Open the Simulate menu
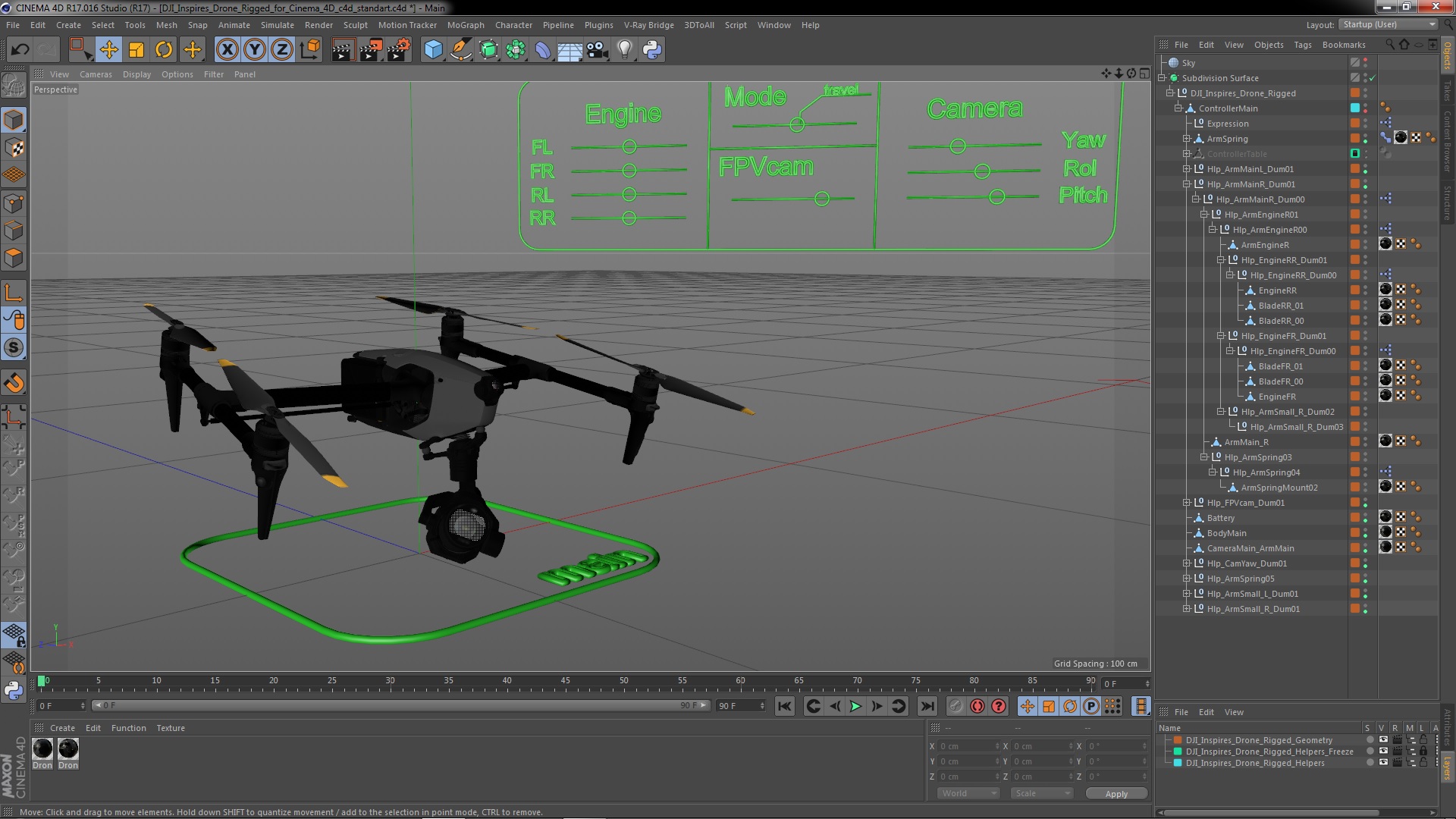Viewport: 1456px width, 819px height. point(278,25)
